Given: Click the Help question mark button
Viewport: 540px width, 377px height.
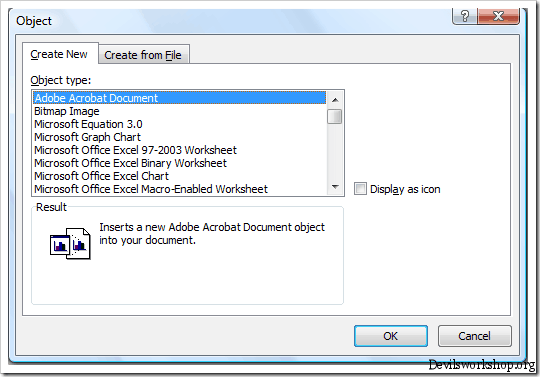Looking at the screenshot, I should point(465,16).
